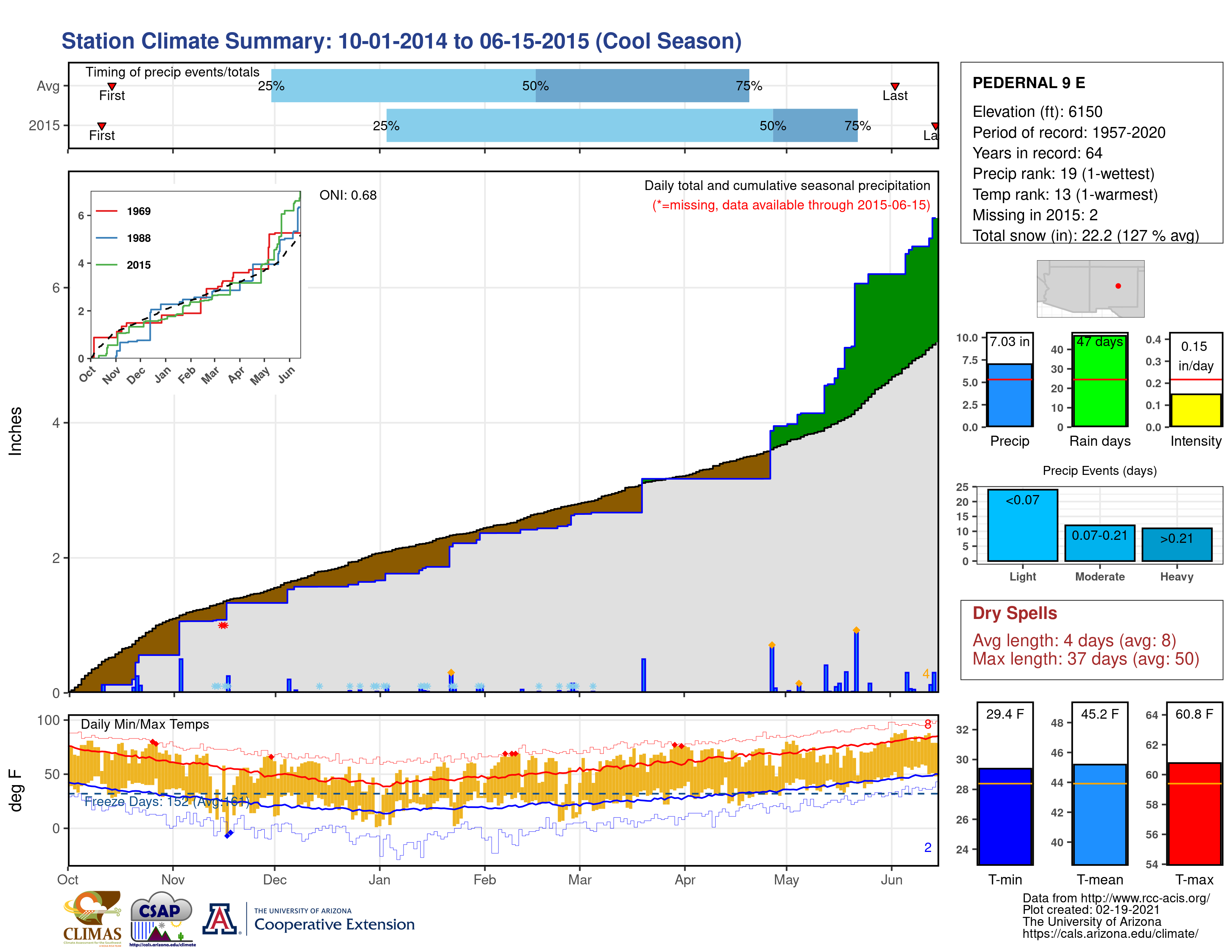
Task: Click the Jan label on the x-axis
Action: coord(380,880)
